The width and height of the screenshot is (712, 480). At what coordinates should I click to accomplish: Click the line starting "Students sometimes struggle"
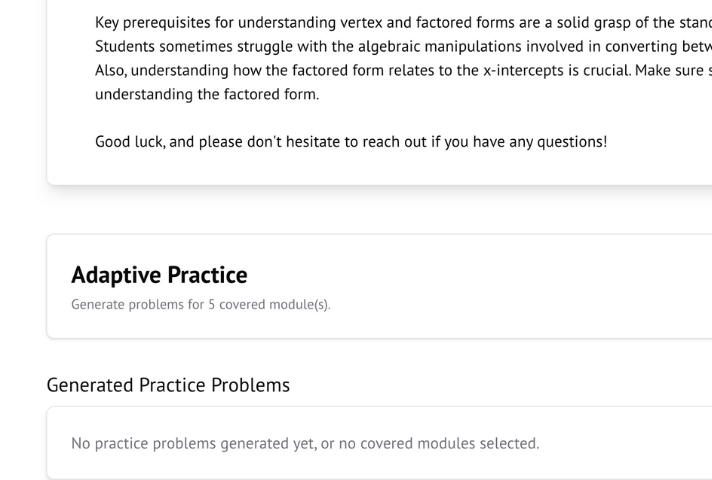[300, 46]
